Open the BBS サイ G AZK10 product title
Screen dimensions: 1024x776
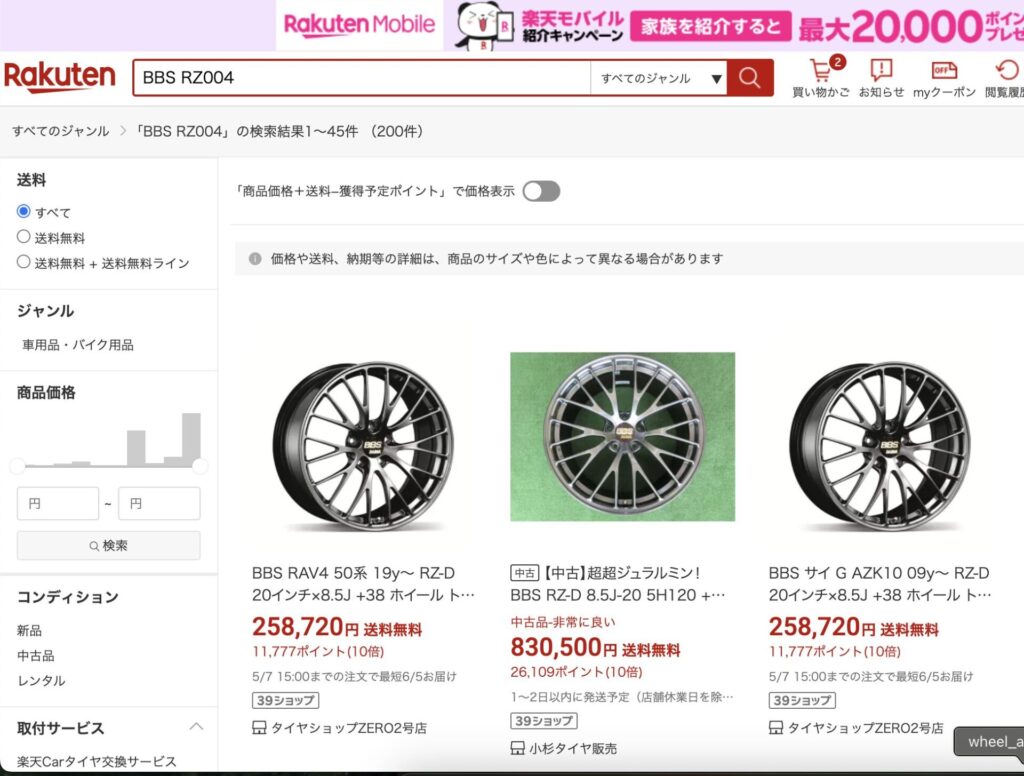coord(880,584)
